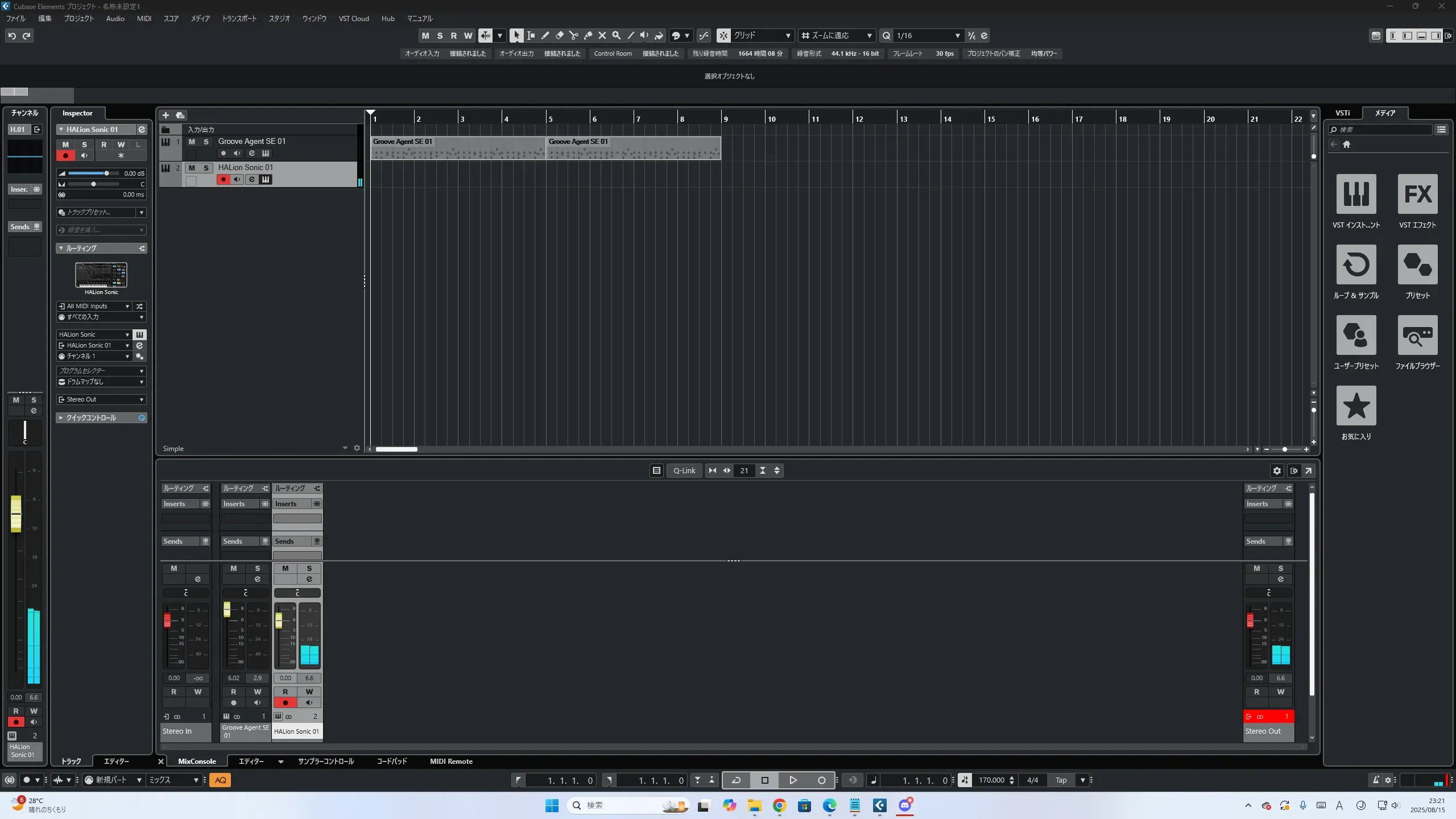Viewport: 1456px width, 819px height.
Task: Select the Glue tool
Action: click(588, 35)
